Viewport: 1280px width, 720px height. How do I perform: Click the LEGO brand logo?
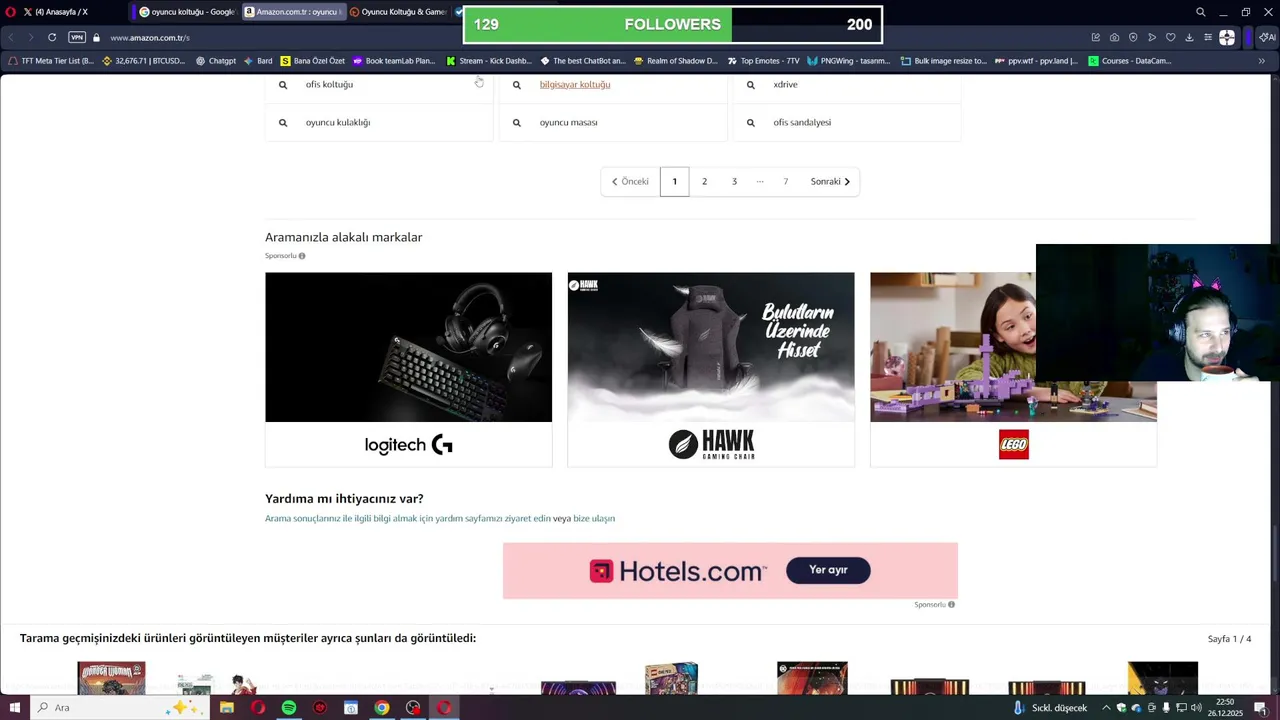pos(1013,445)
